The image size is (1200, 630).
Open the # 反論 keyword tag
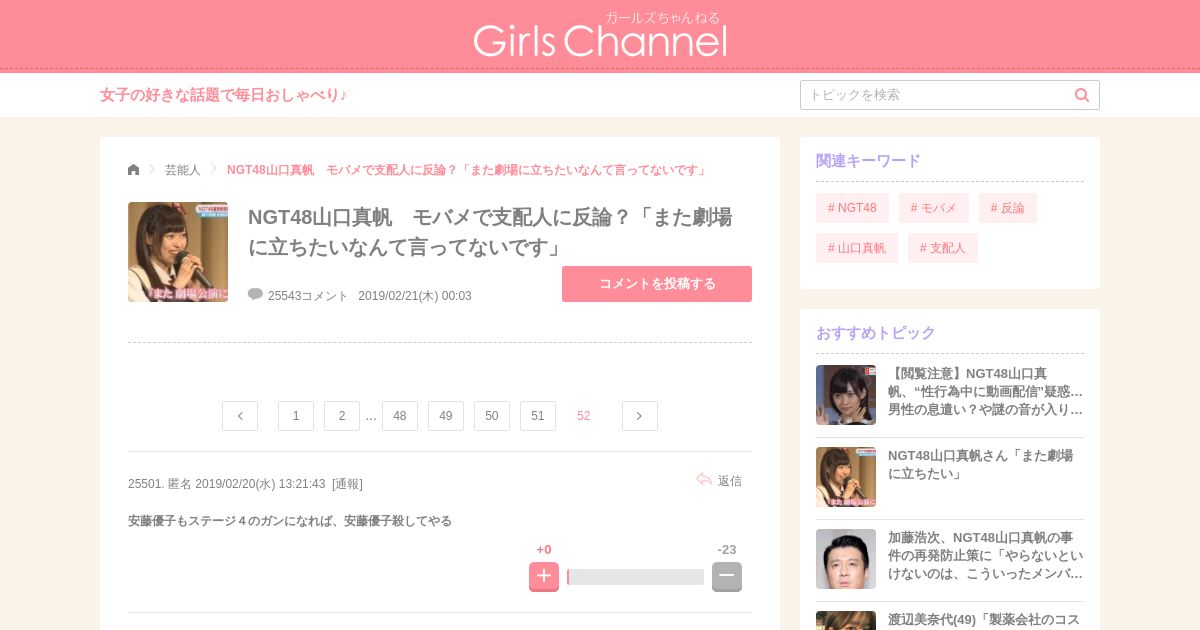(1008, 208)
